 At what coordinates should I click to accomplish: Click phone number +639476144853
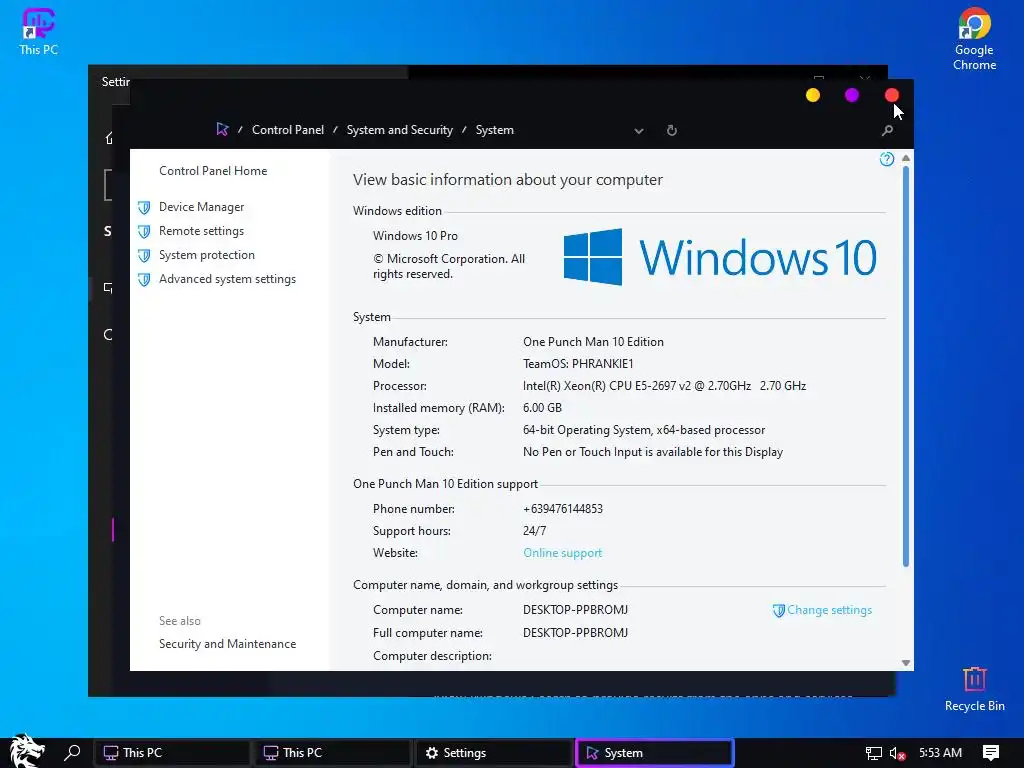click(562, 509)
